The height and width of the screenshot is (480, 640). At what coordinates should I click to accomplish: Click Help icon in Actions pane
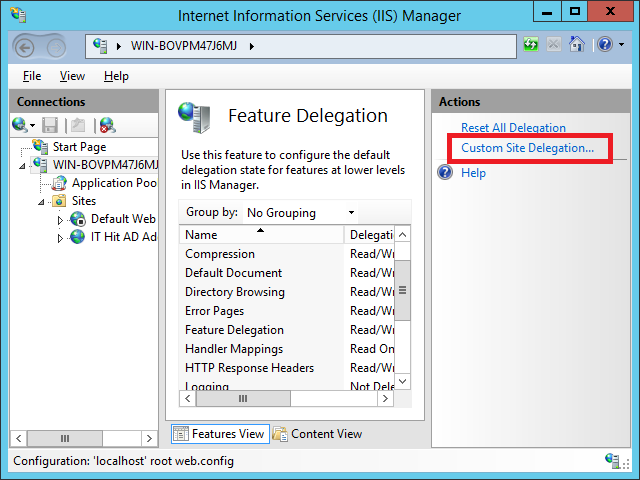[x=445, y=172]
